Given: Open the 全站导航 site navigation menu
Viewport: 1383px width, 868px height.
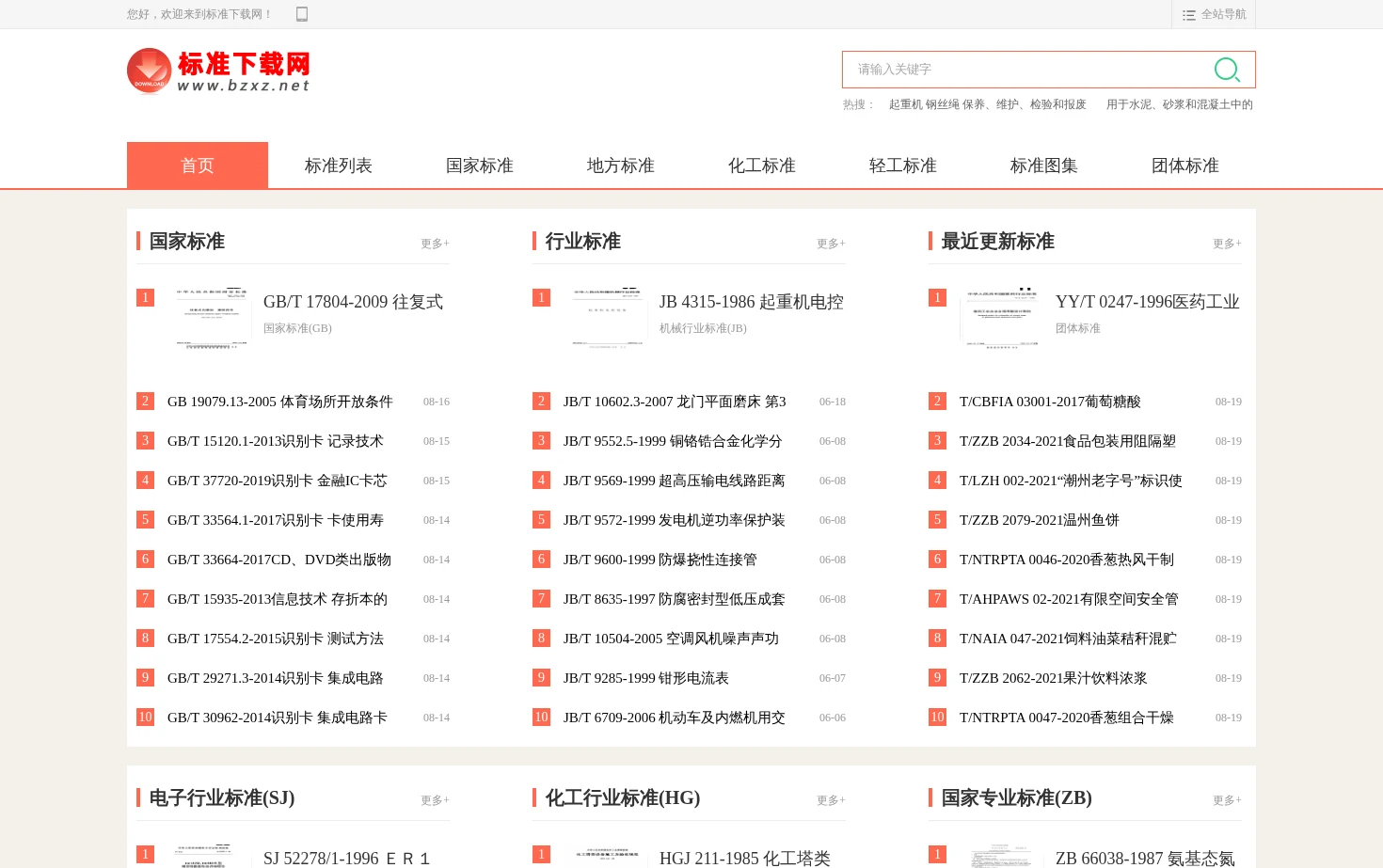Looking at the screenshot, I should [x=1214, y=14].
